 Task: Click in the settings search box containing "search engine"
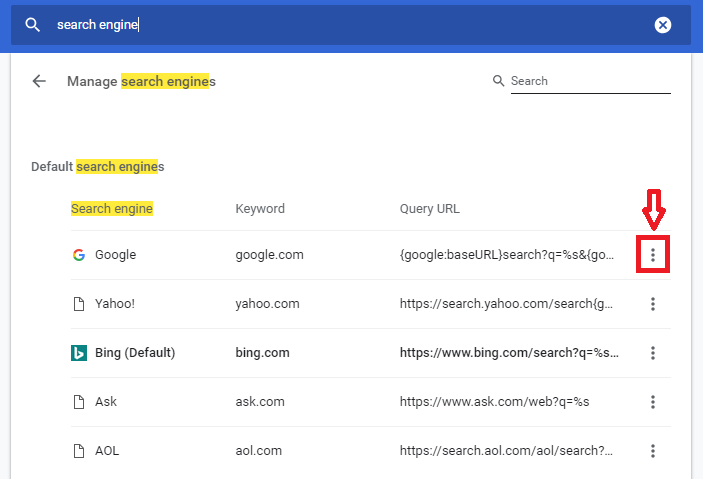pyautogui.click(x=350, y=25)
